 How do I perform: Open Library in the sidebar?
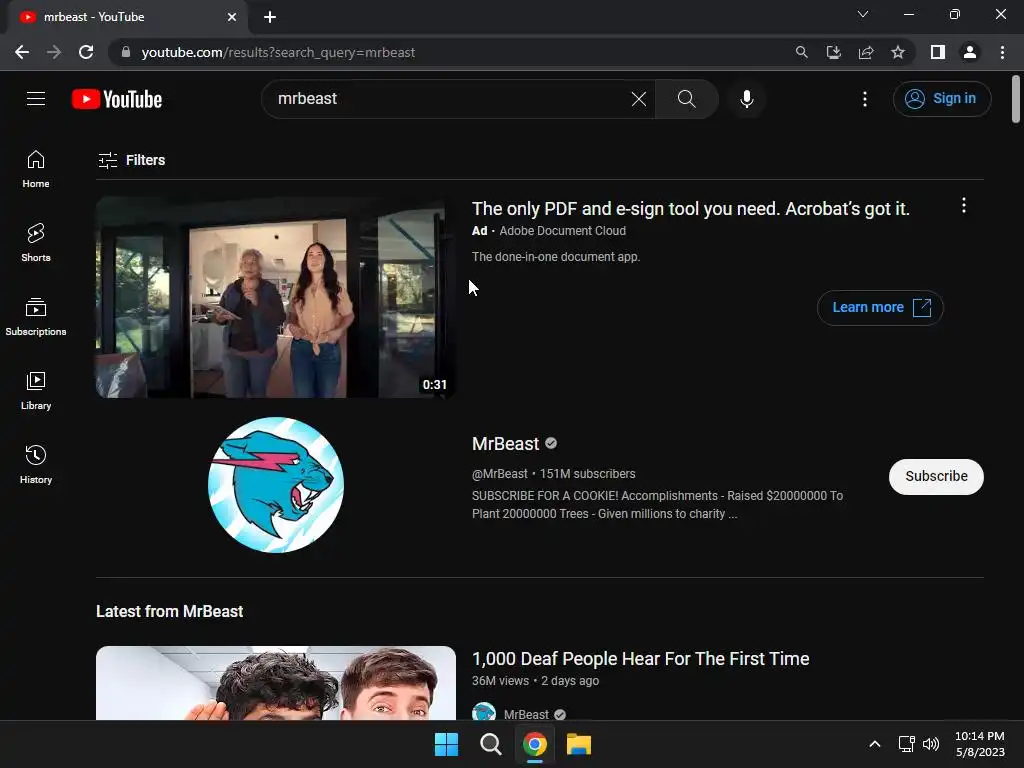point(36,391)
